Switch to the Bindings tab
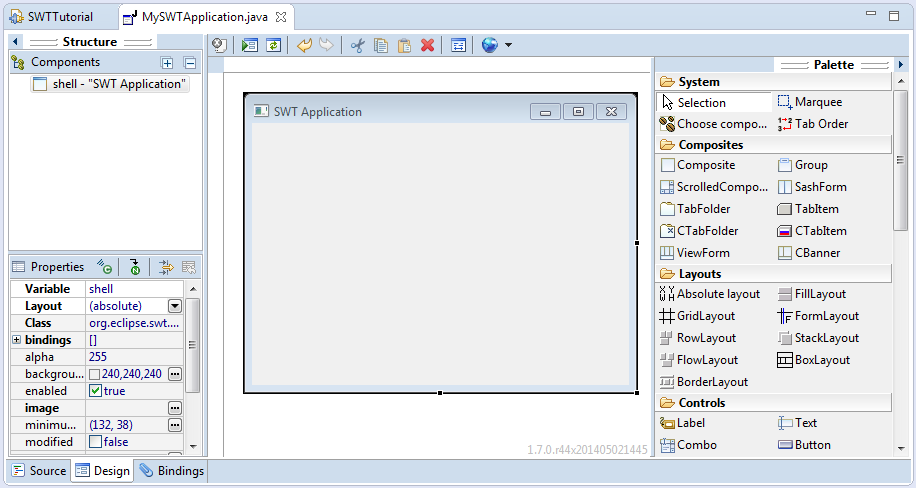 coord(172,470)
